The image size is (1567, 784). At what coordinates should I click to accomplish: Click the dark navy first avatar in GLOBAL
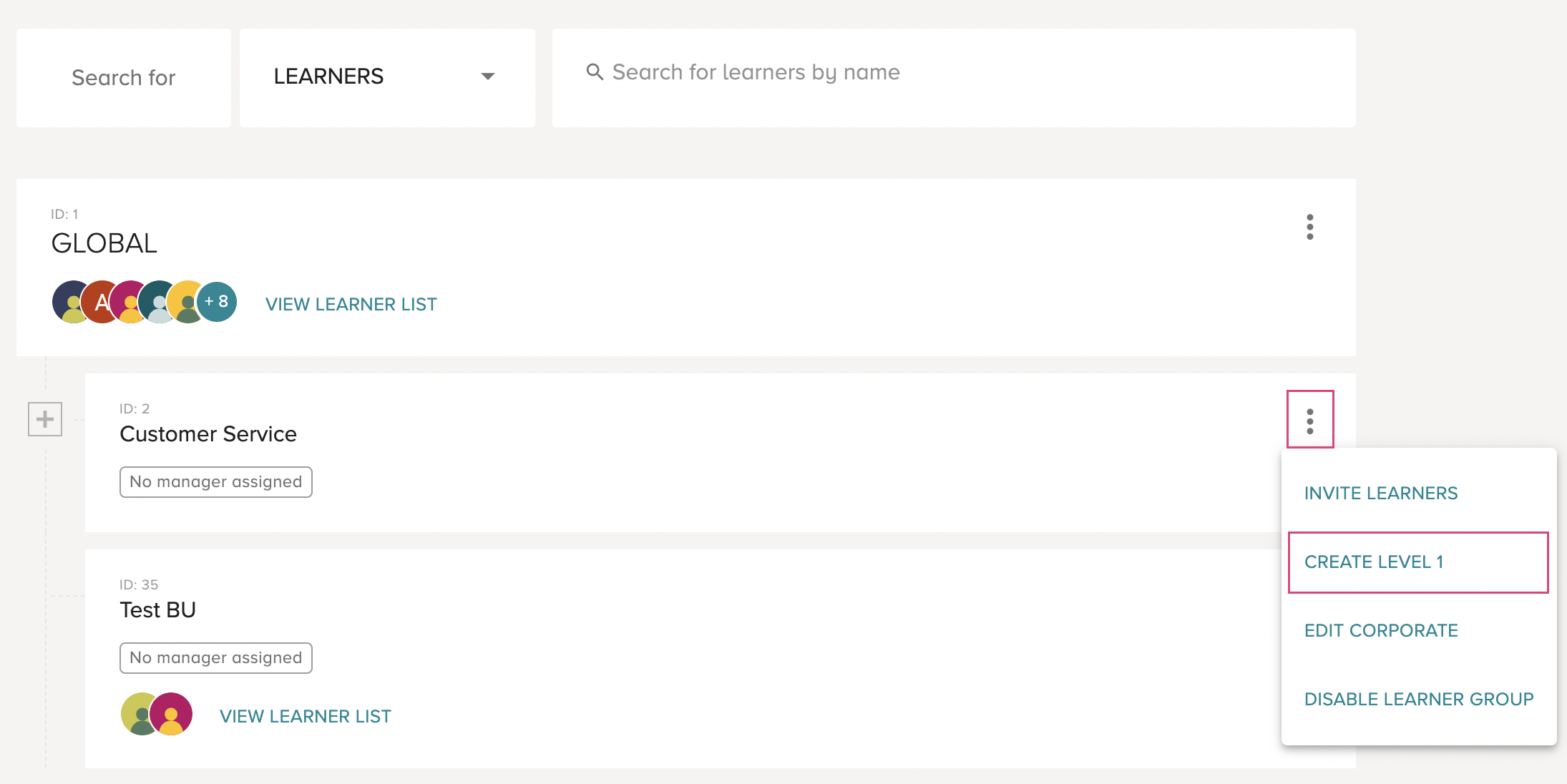[x=70, y=302]
